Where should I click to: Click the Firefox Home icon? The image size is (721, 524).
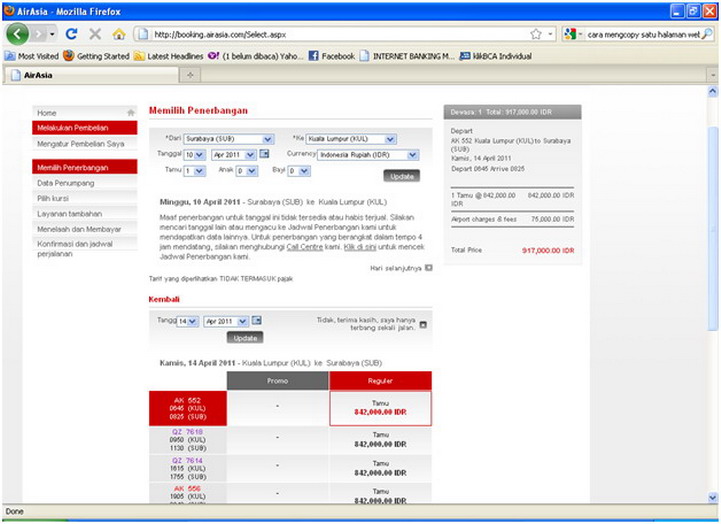click(x=118, y=34)
